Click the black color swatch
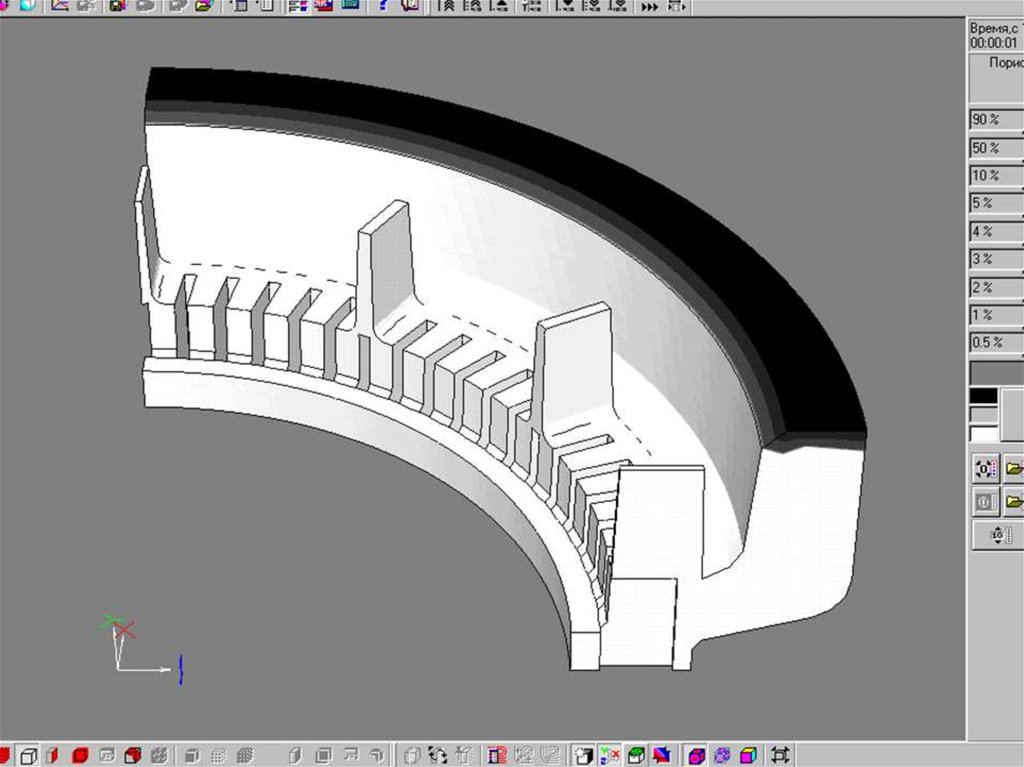1024x767 pixels. pos(984,396)
